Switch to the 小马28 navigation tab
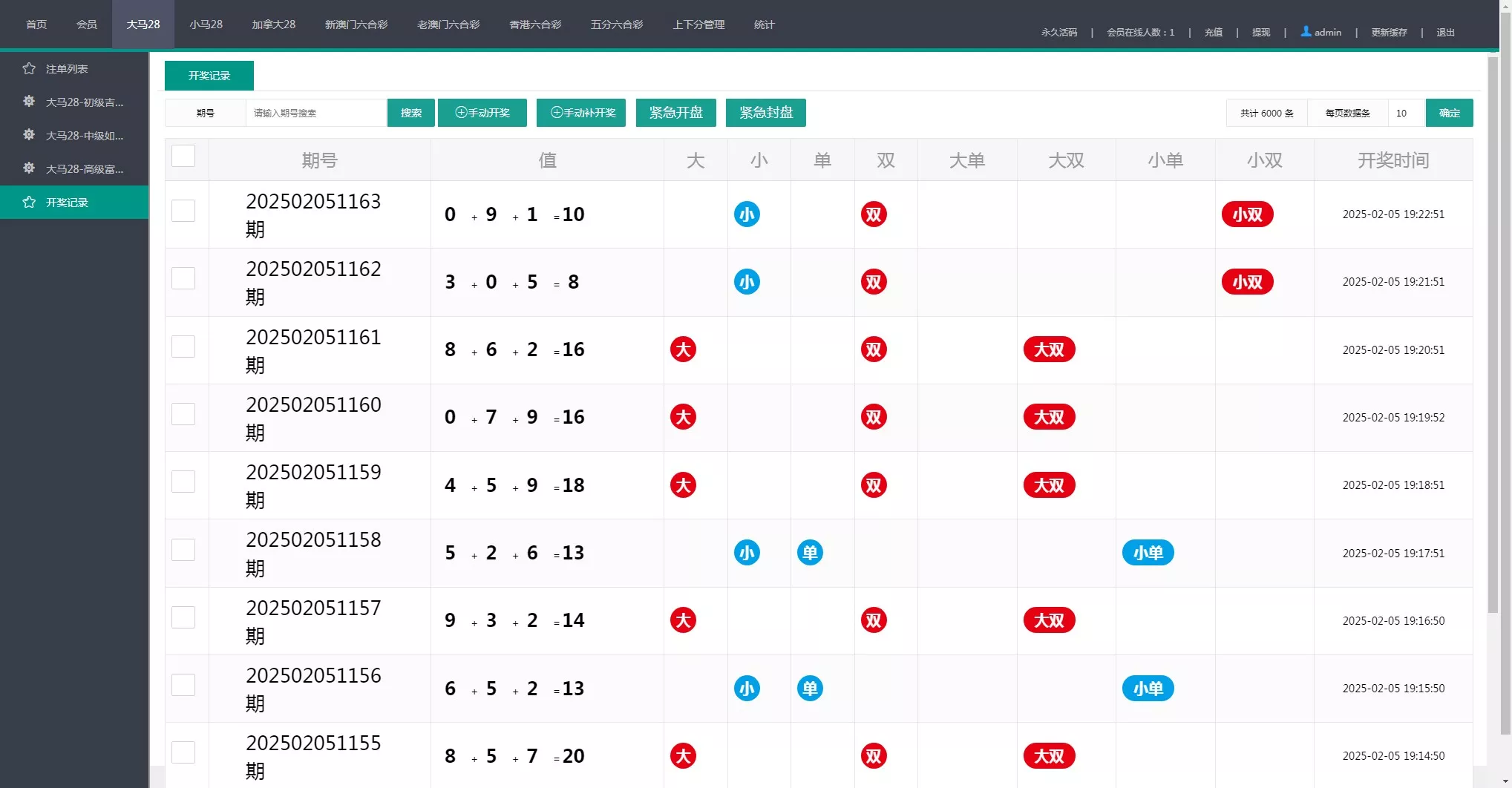 coord(206,24)
